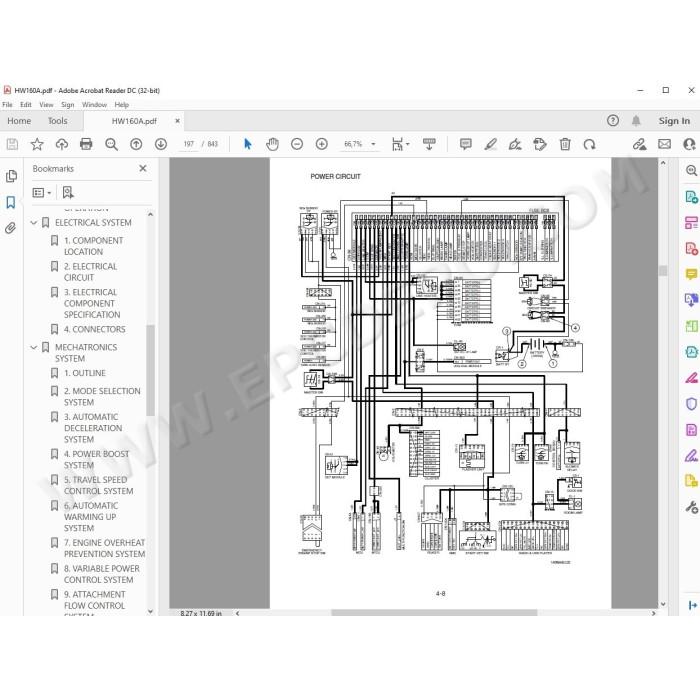Screen dimensions: 700x700
Task: Close the HW160A.pdf tab
Action: 177,121
